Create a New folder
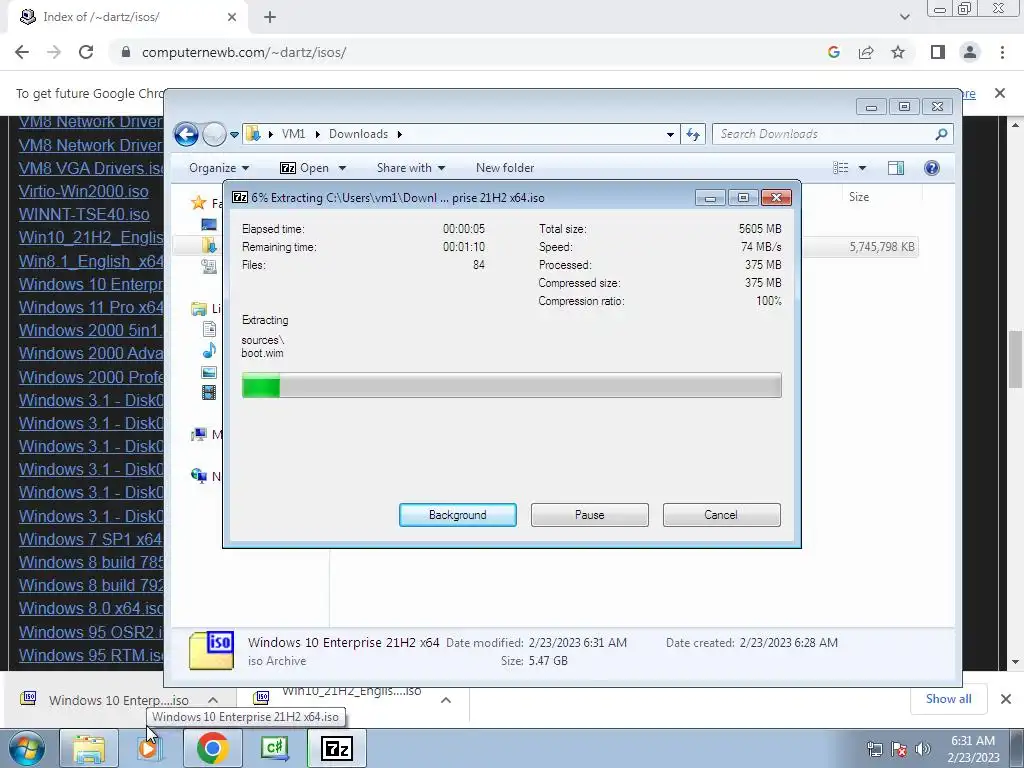The height and width of the screenshot is (768, 1024). point(505,168)
